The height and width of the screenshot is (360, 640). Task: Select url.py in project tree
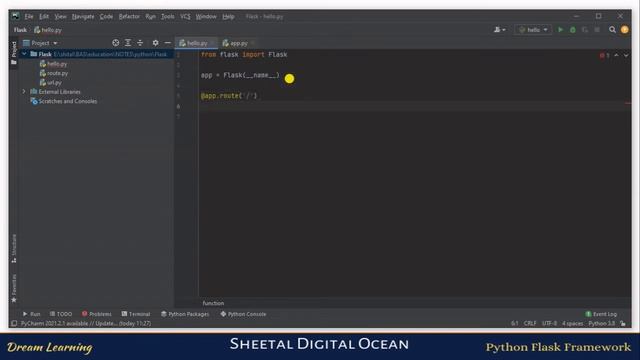coord(51,82)
